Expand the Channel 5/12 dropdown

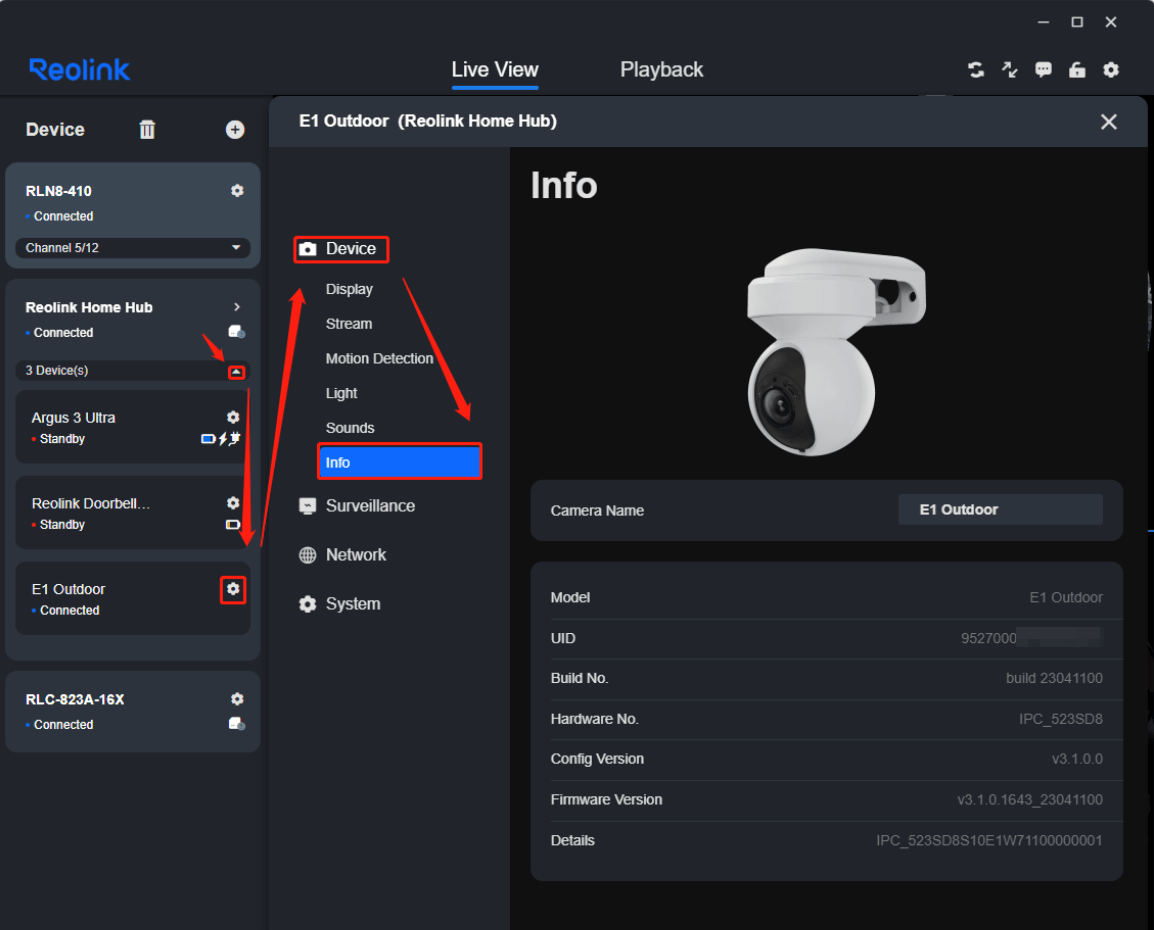132,248
